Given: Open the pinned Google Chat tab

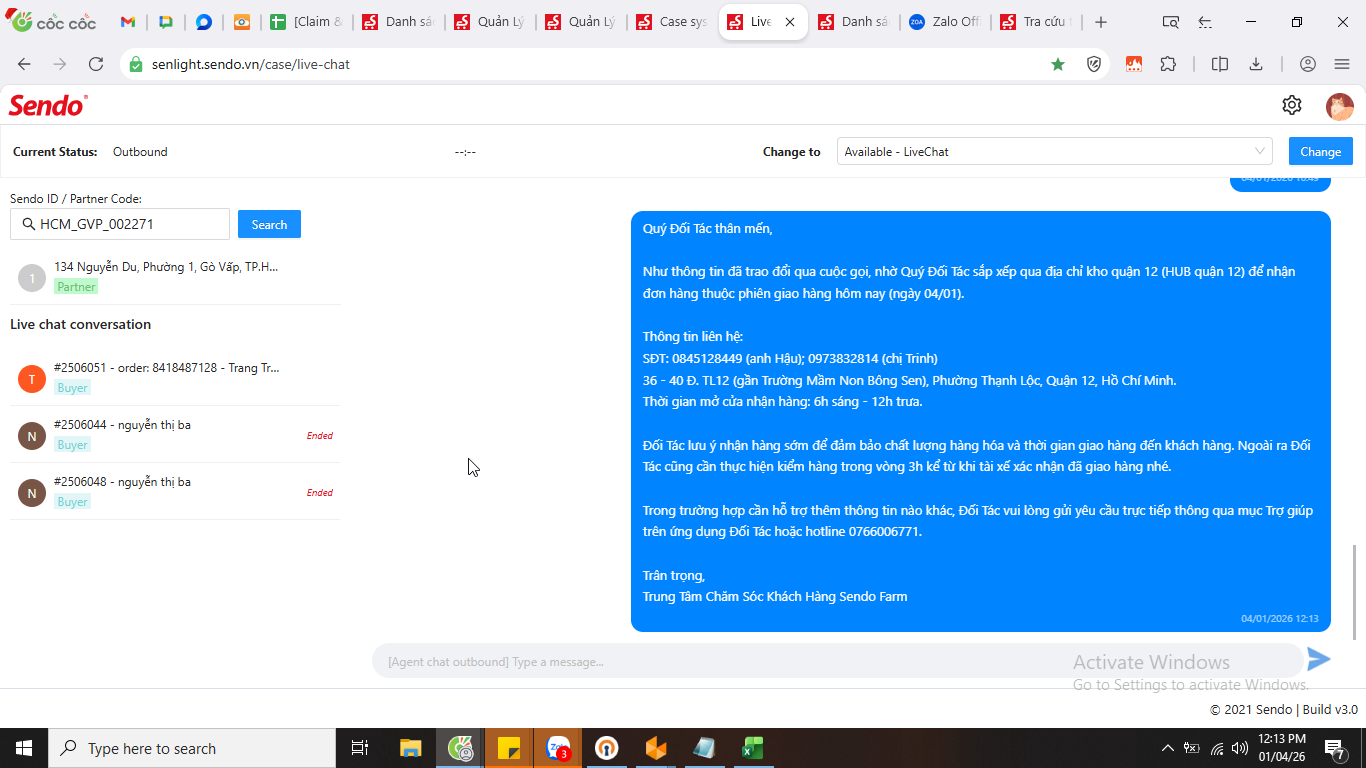Looking at the screenshot, I should (x=166, y=22).
